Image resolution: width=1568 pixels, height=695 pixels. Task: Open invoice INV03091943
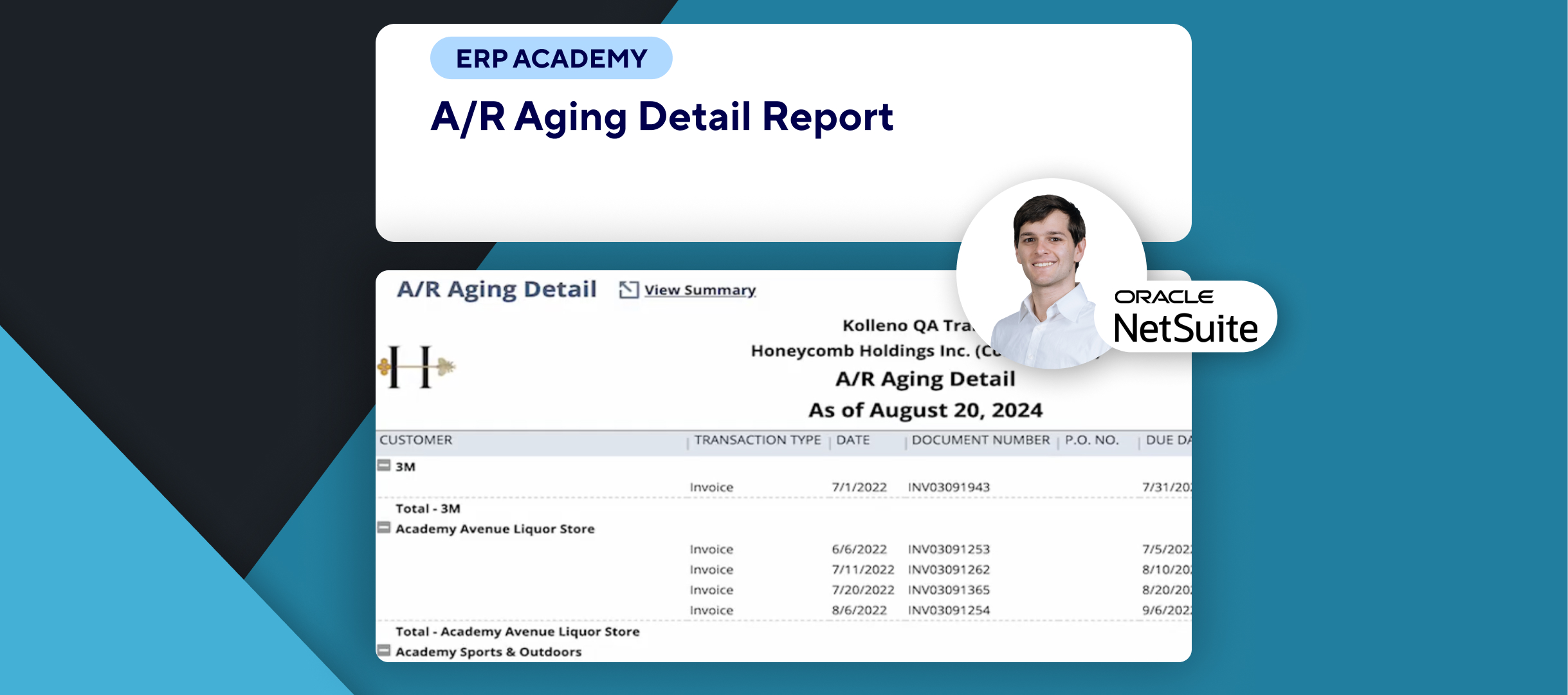[x=949, y=487]
